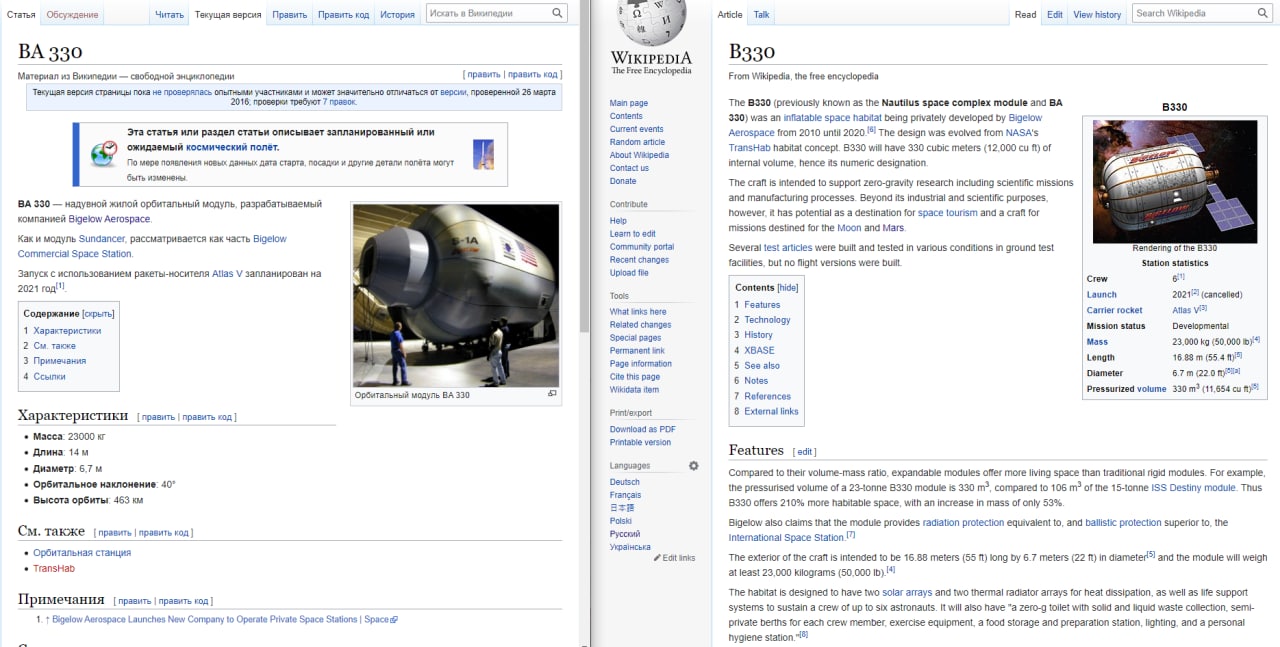Open the История tab
This screenshot has height=647, width=1280.
397,15
